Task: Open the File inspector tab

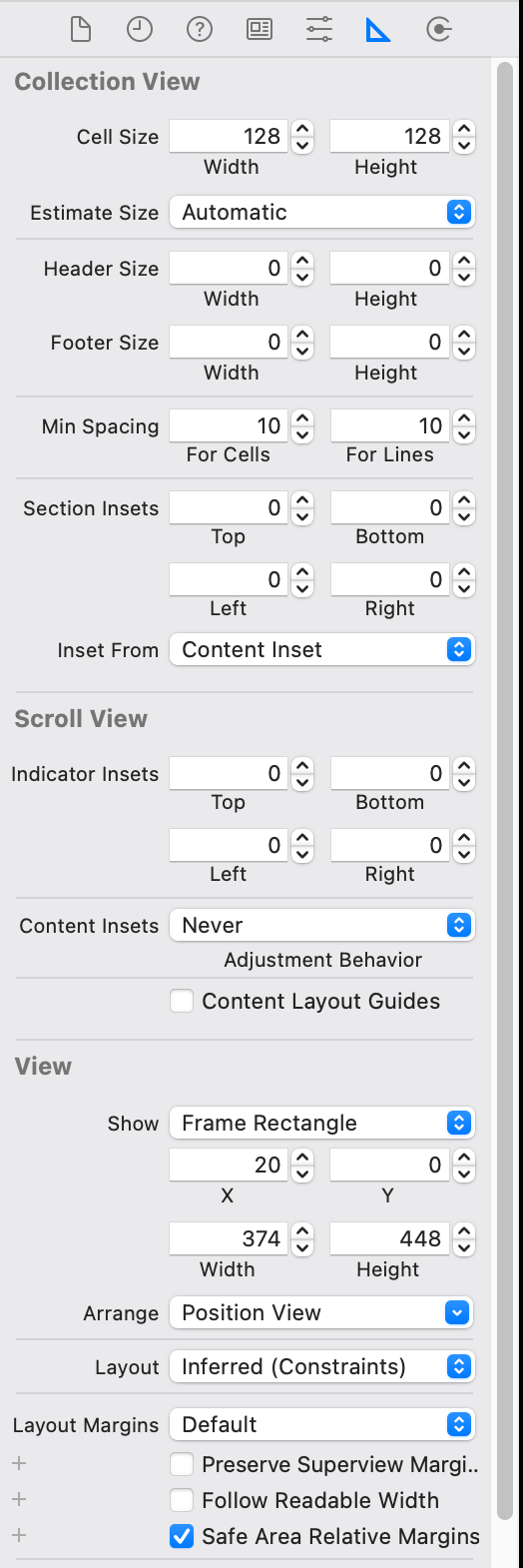Action: [x=81, y=30]
